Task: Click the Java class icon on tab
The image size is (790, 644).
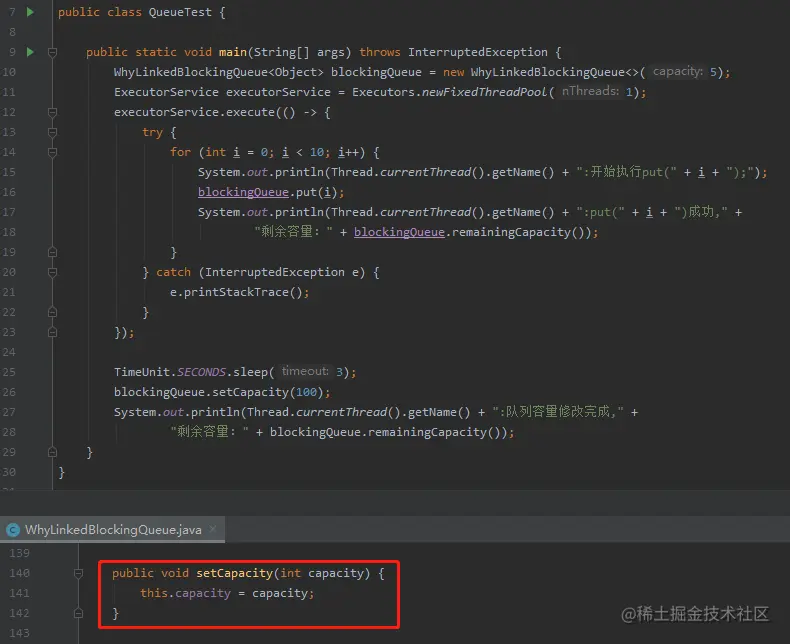Action: point(13,530)
